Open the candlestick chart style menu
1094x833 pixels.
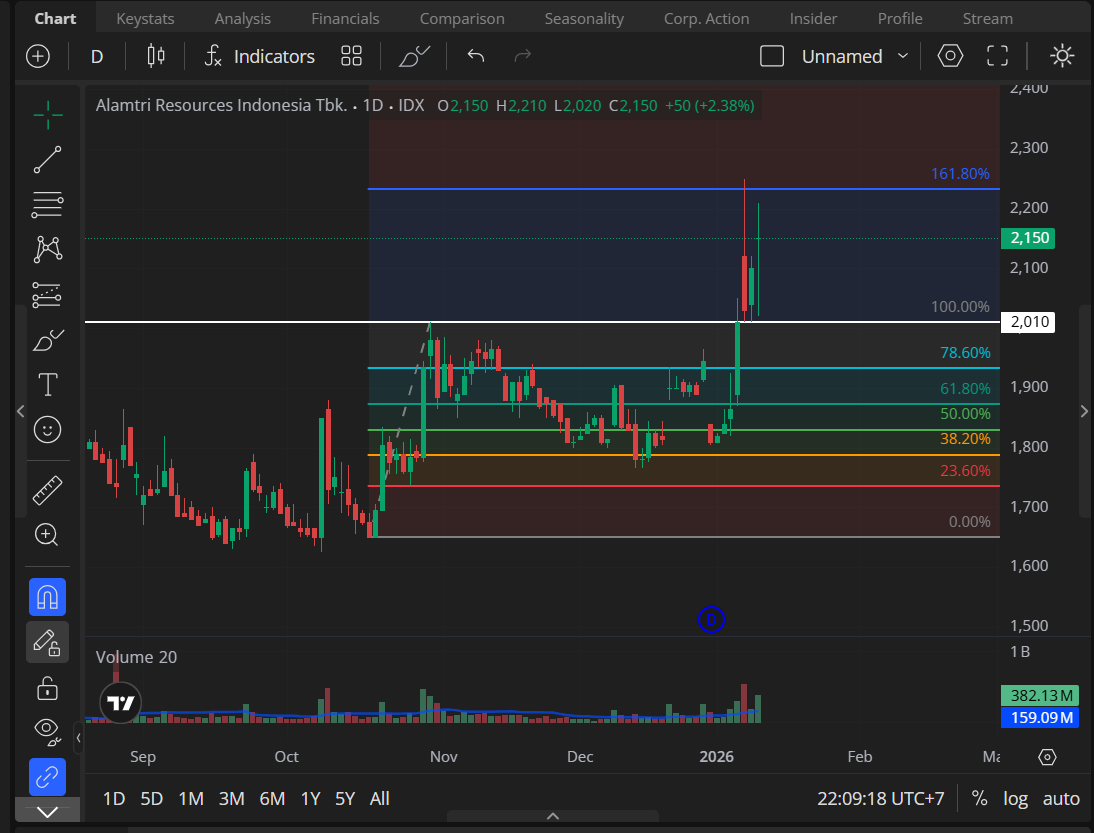coord(156,56)
